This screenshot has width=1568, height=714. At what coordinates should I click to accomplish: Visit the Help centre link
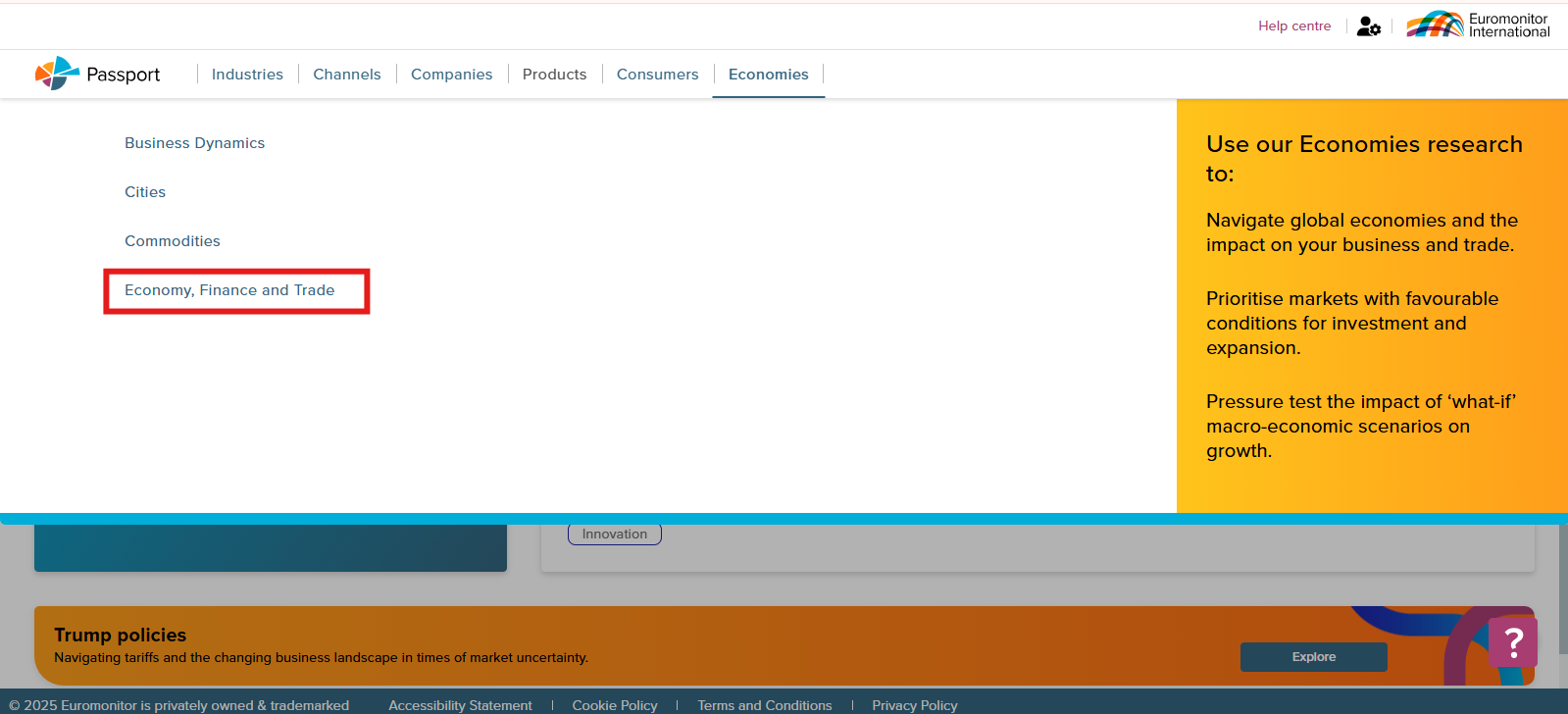coord(1294,26)
